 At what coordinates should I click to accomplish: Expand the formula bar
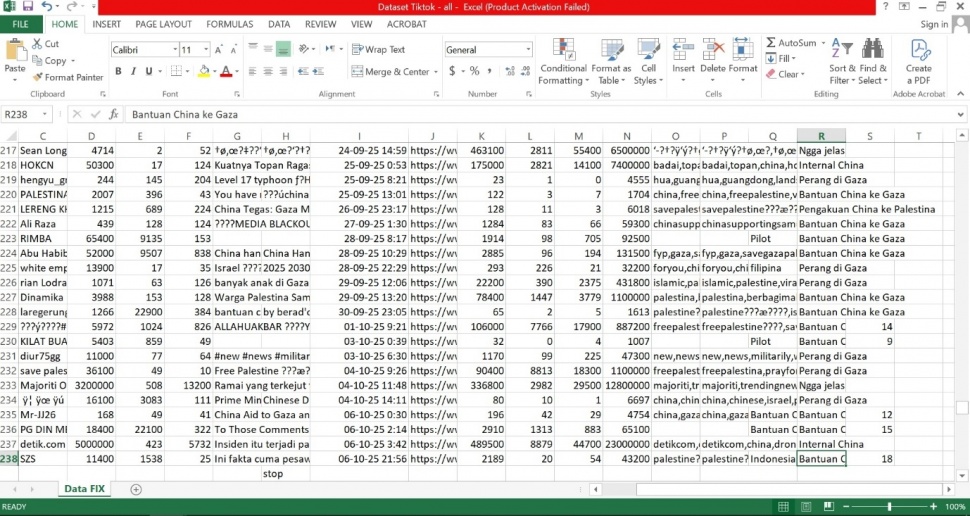(961, 114)
